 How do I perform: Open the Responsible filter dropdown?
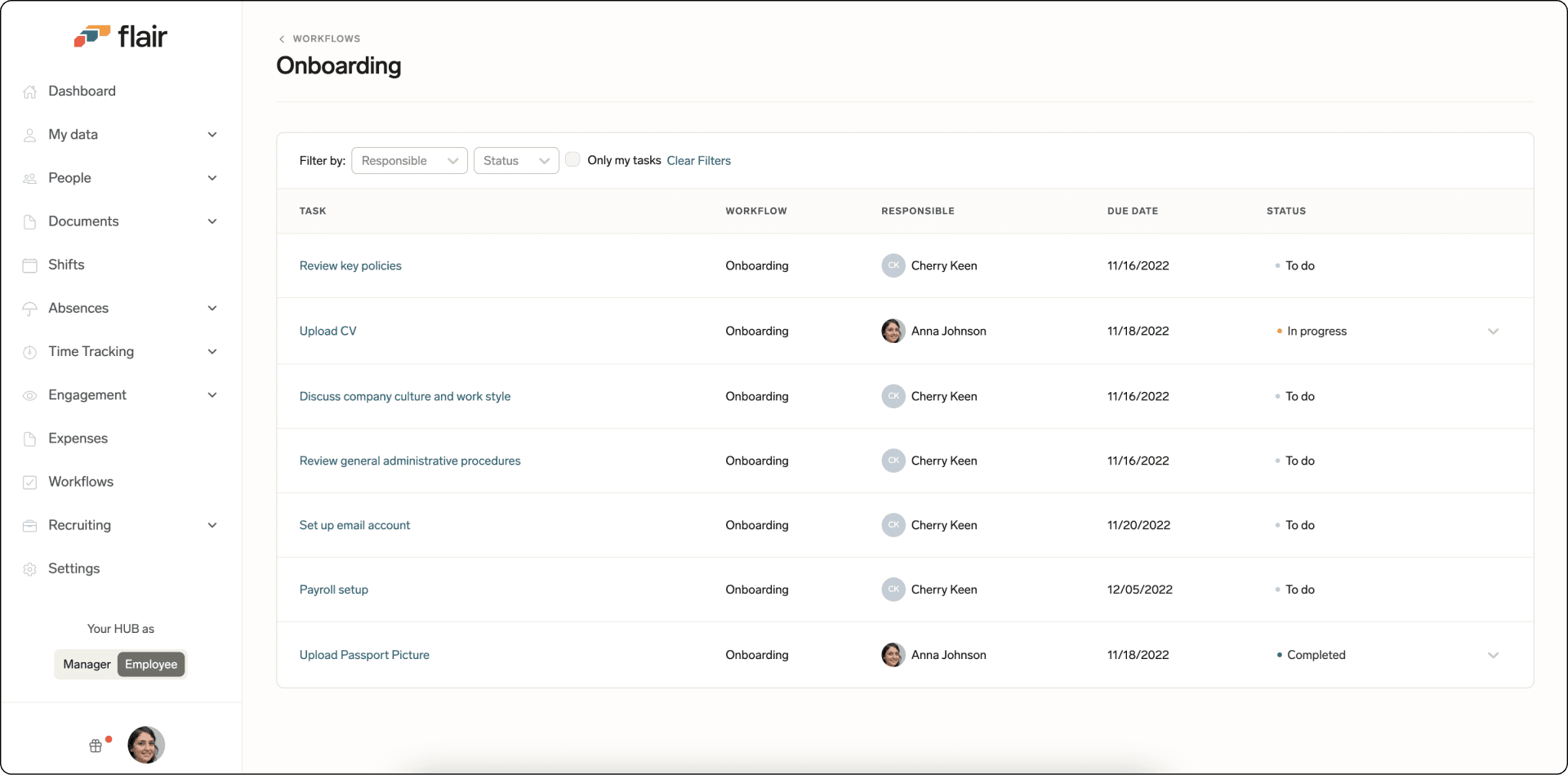[x=409, y=161]
